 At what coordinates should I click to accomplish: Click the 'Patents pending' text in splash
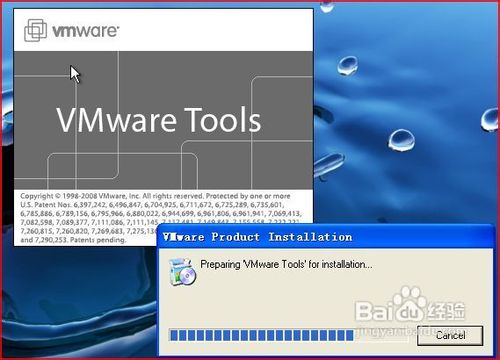(x=98, y=240)
